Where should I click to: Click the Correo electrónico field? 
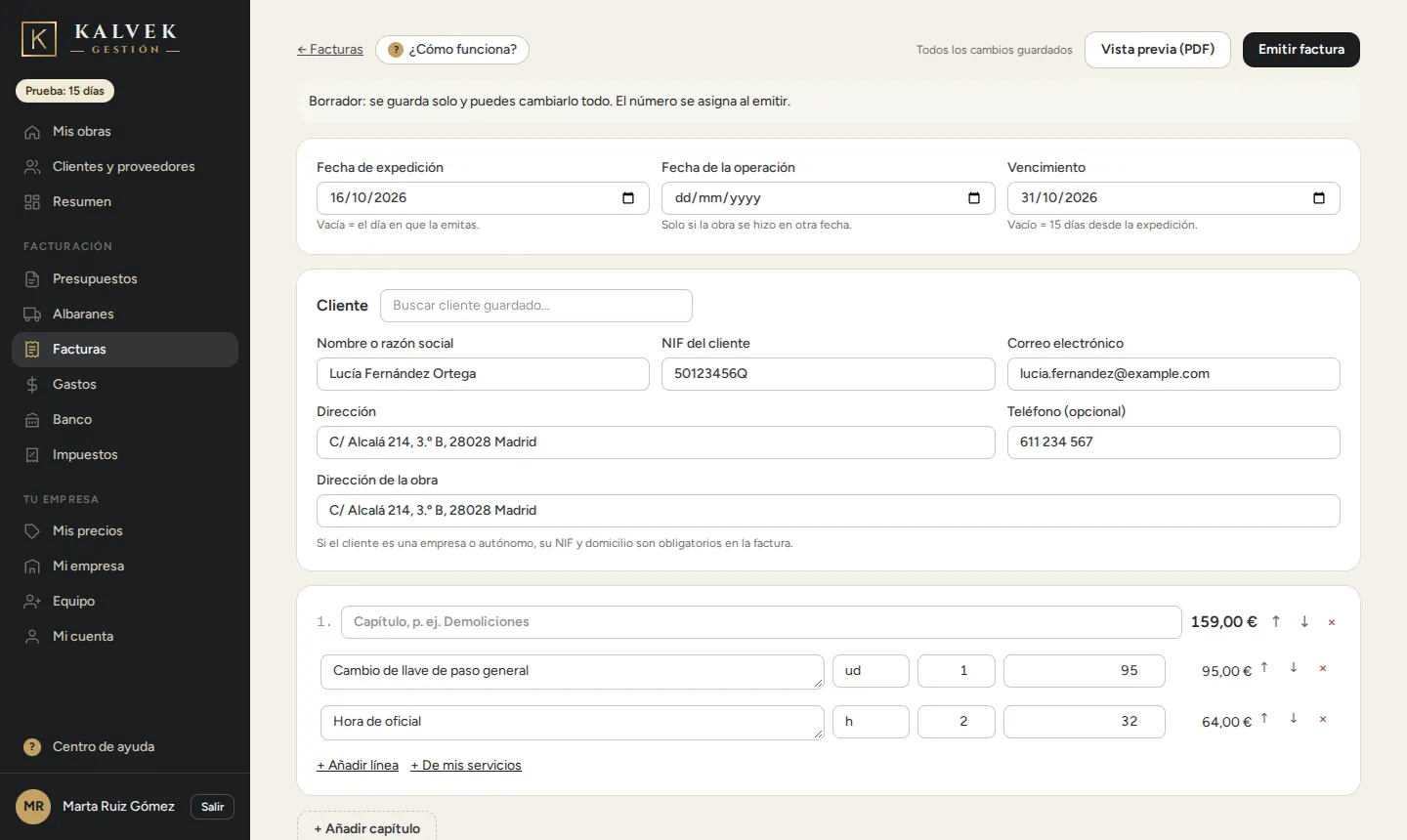(x=1173, y=374)
